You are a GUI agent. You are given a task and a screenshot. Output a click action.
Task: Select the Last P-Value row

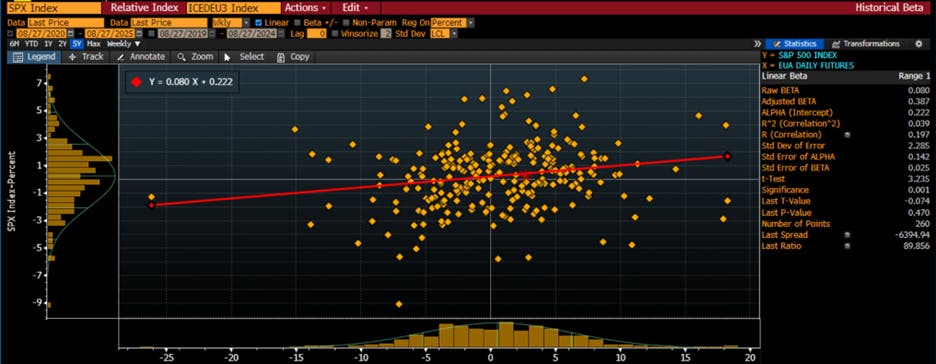click(845, 212)
